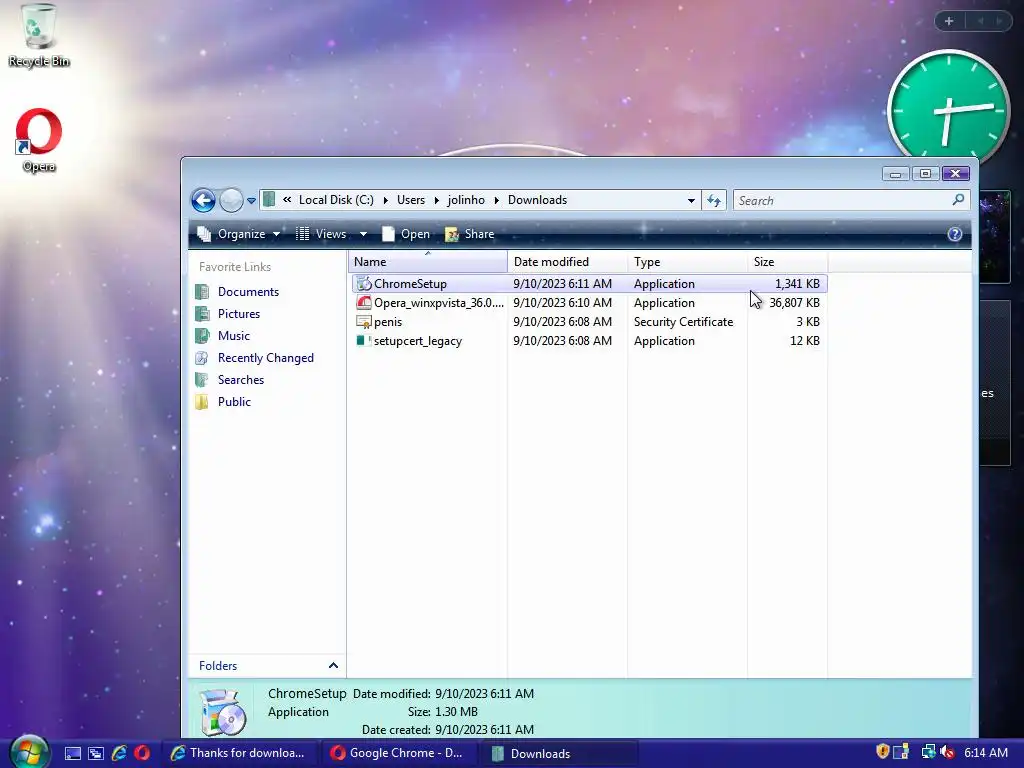Open Documents in Favorite Links

248,292
